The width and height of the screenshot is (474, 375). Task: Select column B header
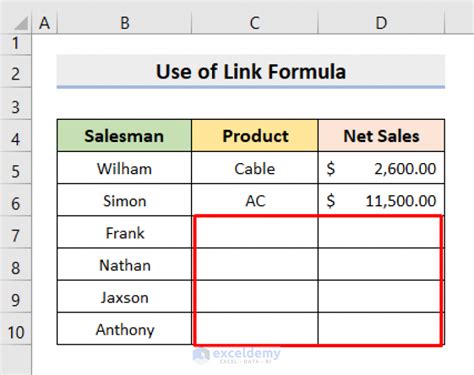pos(125,23)
